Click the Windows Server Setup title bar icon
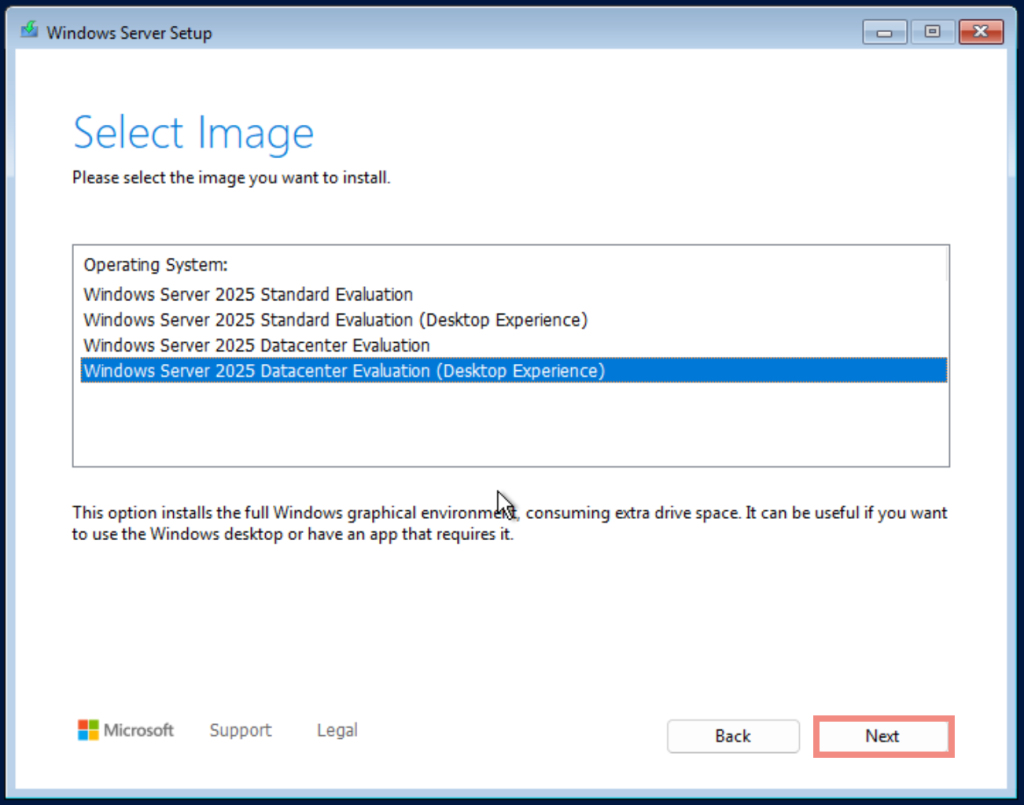The width and height of the screenshot is (1024, 805). (x=28, y=31)
